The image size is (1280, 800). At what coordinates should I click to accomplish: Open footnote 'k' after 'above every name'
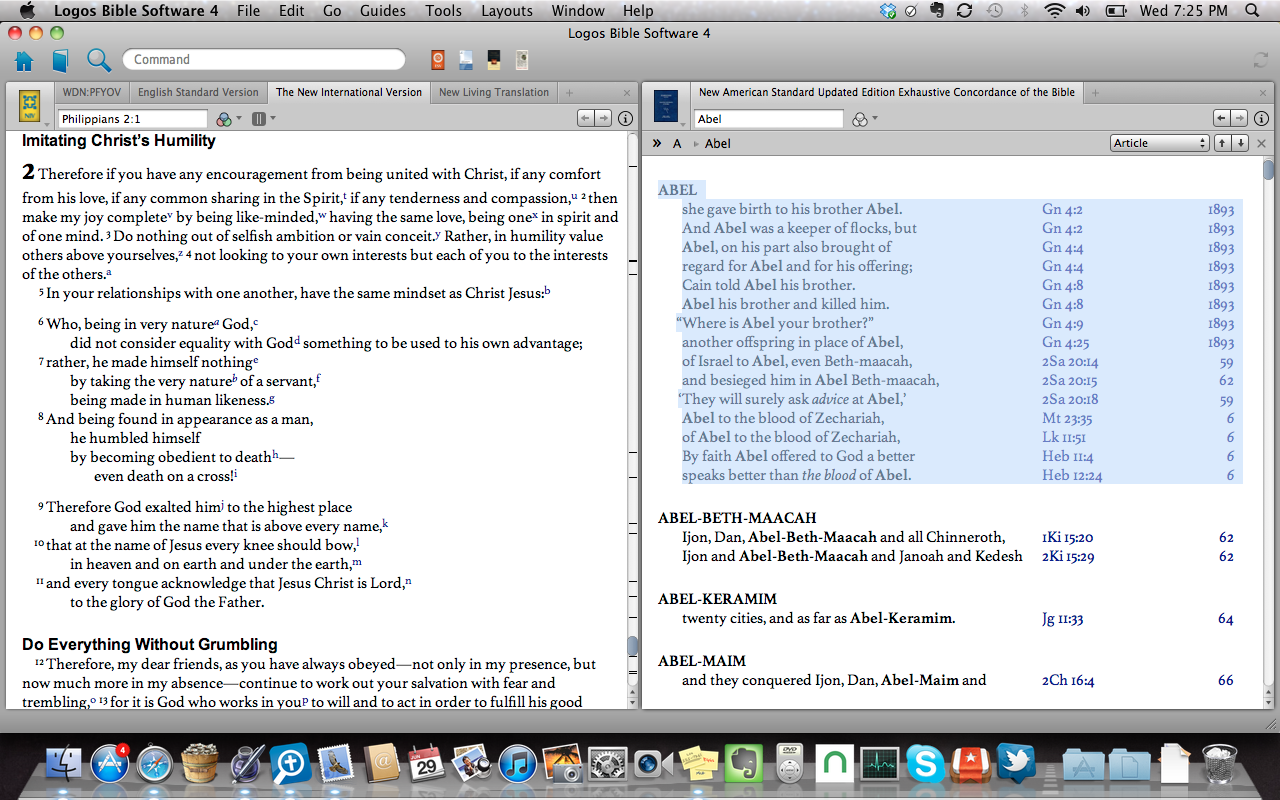point(385,523)
